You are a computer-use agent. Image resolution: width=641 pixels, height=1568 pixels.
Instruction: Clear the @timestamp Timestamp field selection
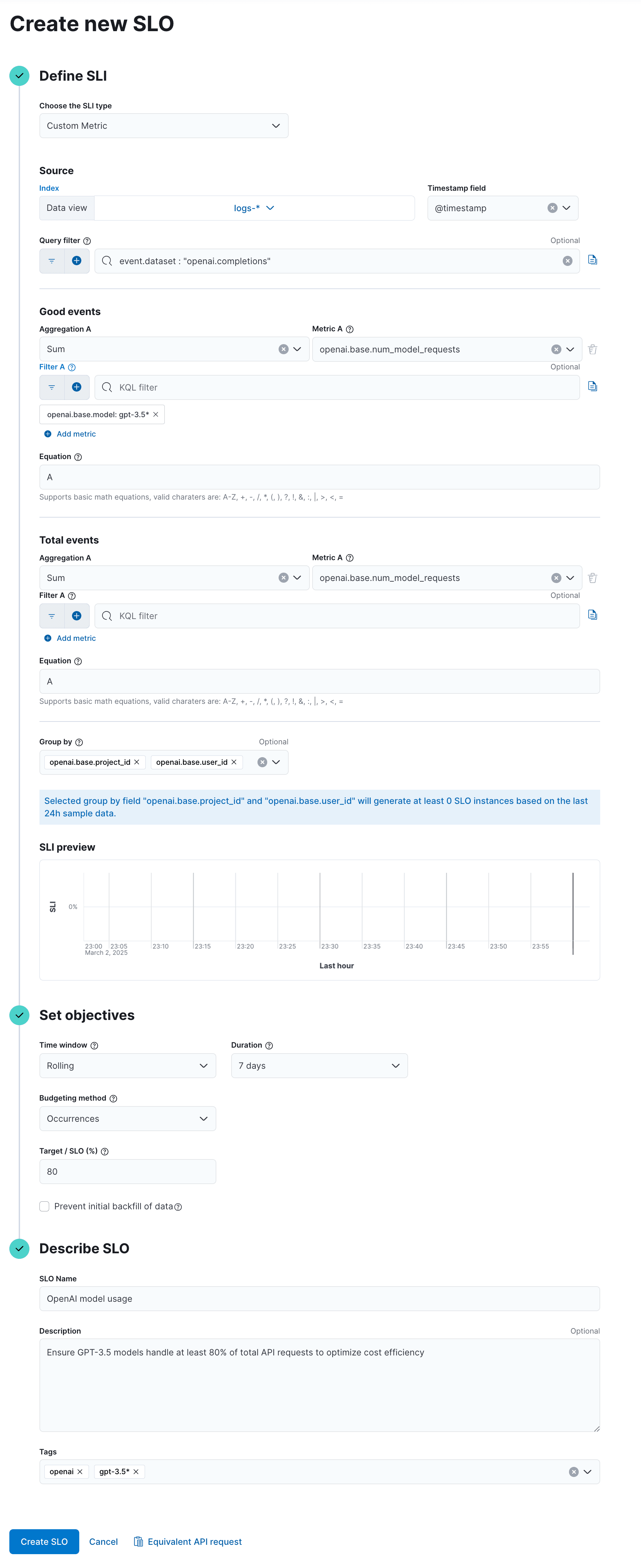(x=552, y=208)
